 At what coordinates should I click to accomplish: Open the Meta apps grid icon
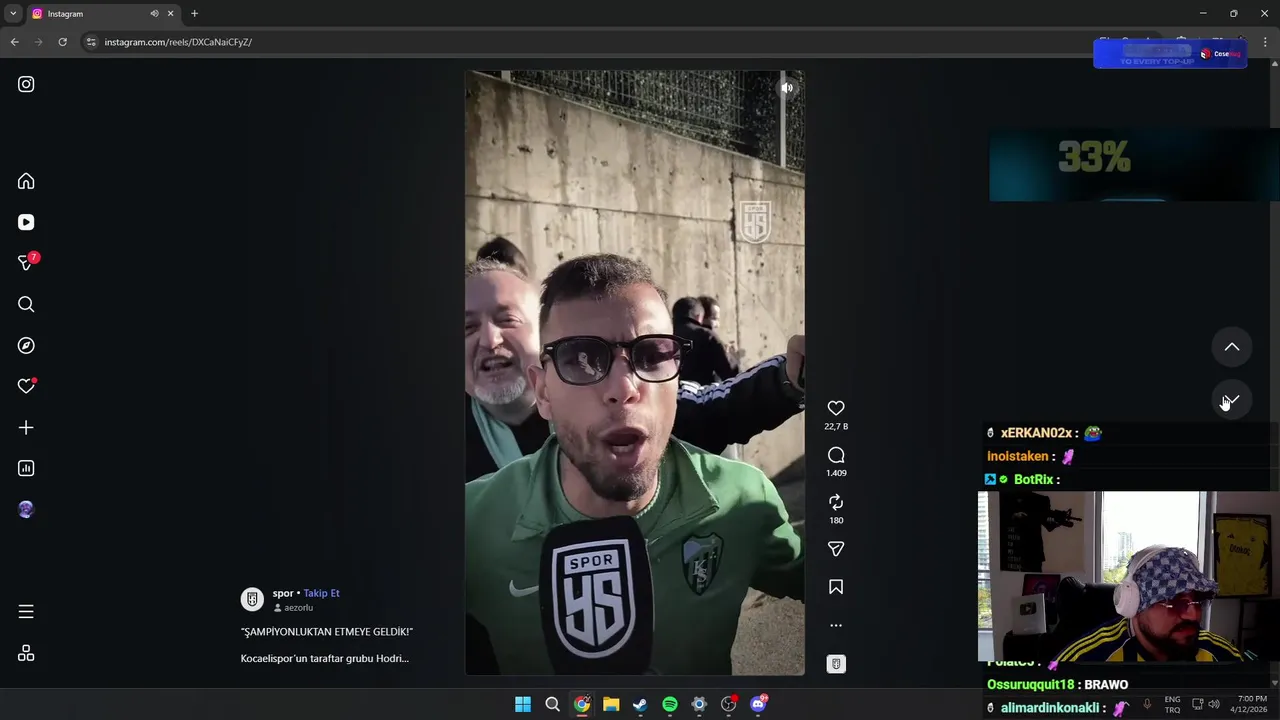[x=26, y=653]
